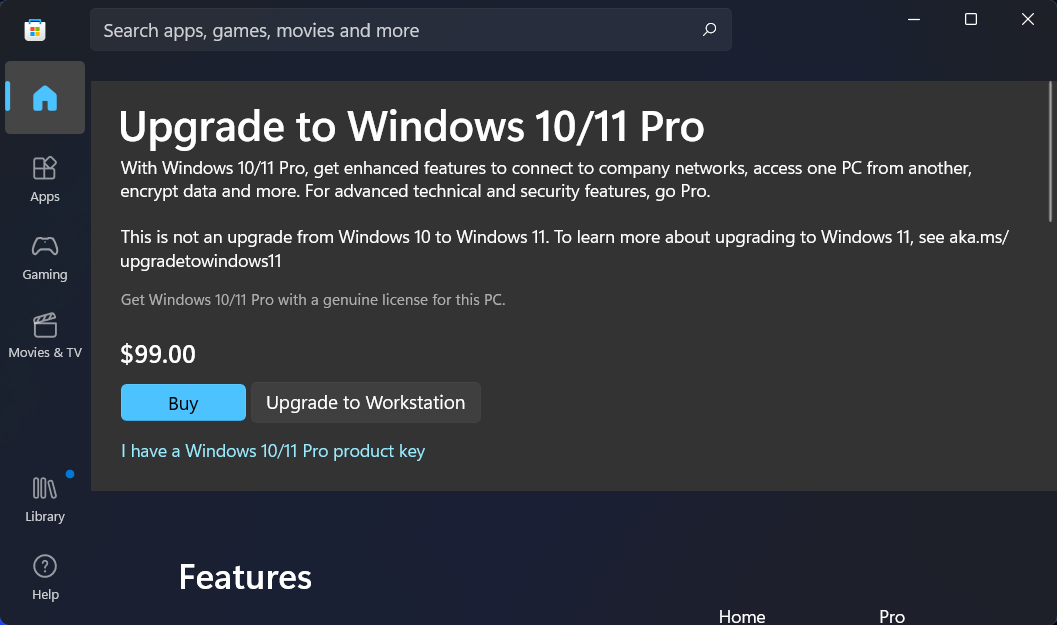Viewport: 1057px width, 625px height.
Task: Open Help using the question mark icon
Action: (x=44, y=566)
